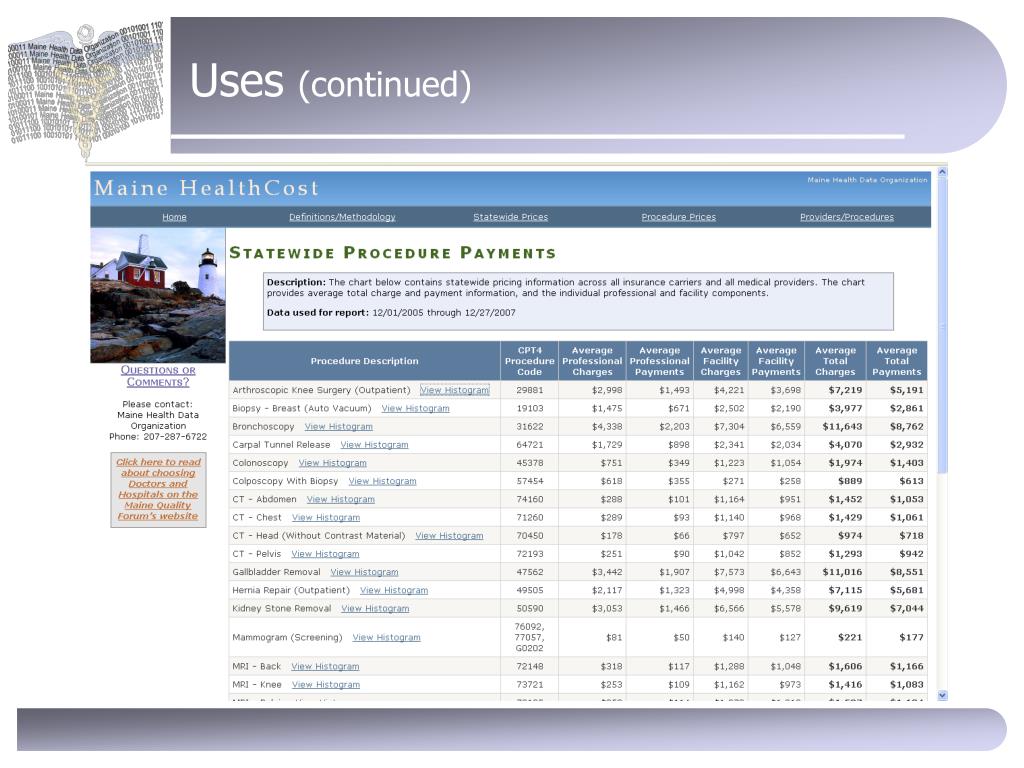This screenshot has width=1024, height=768.
Task: Select the Procedure Description column header
Action: (x=364, y=361)
